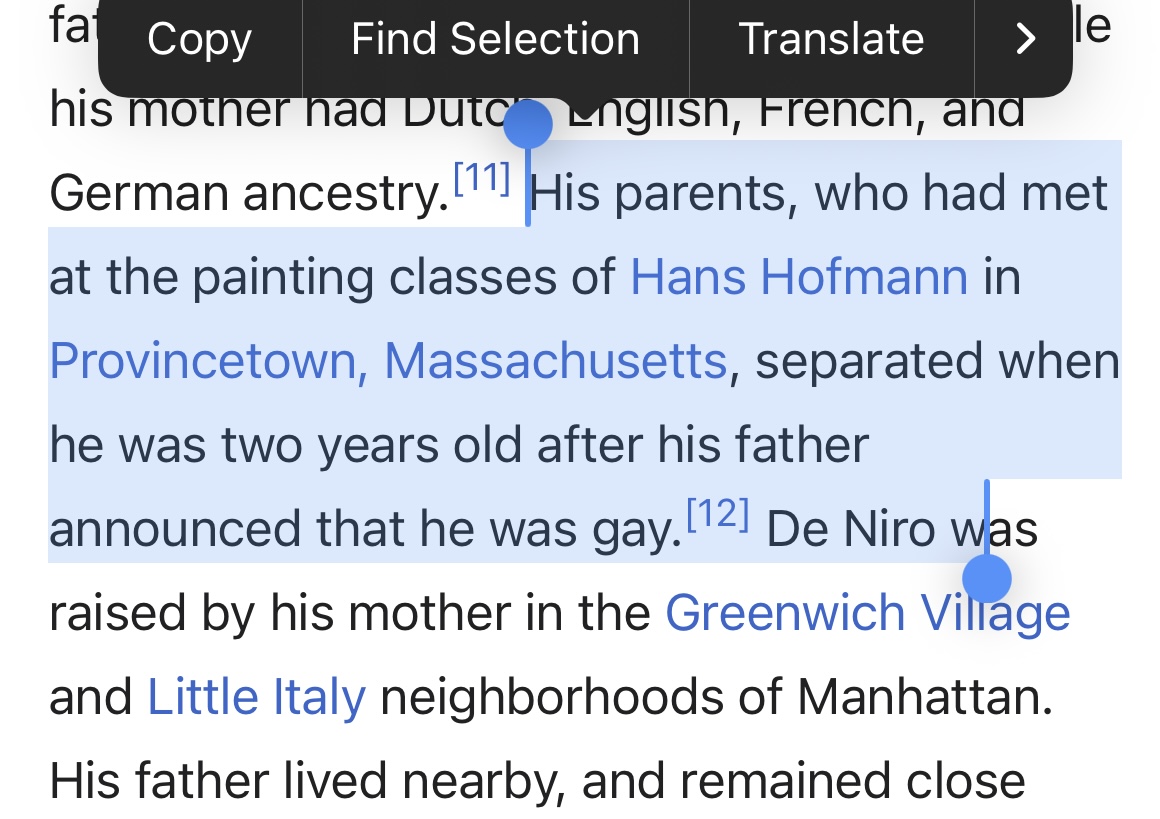Open the Hans Hofmann link
Viewport: 1160px width, 819px height.
pos(798,277)
